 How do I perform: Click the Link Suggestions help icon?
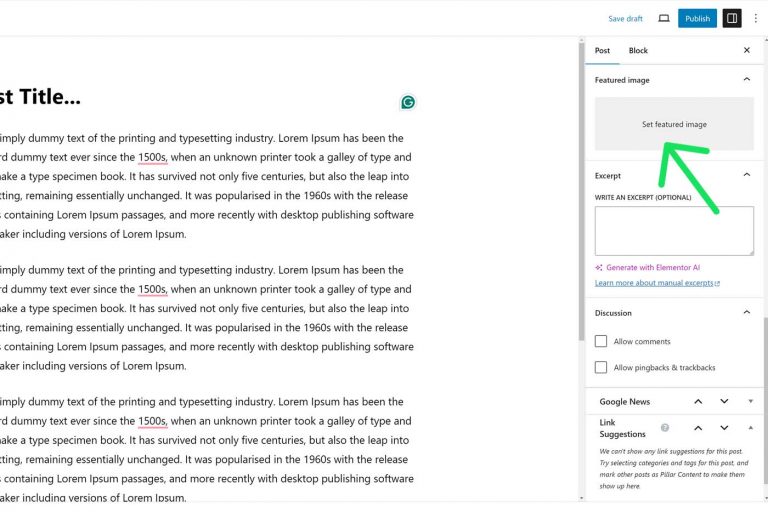pos(665,427)
